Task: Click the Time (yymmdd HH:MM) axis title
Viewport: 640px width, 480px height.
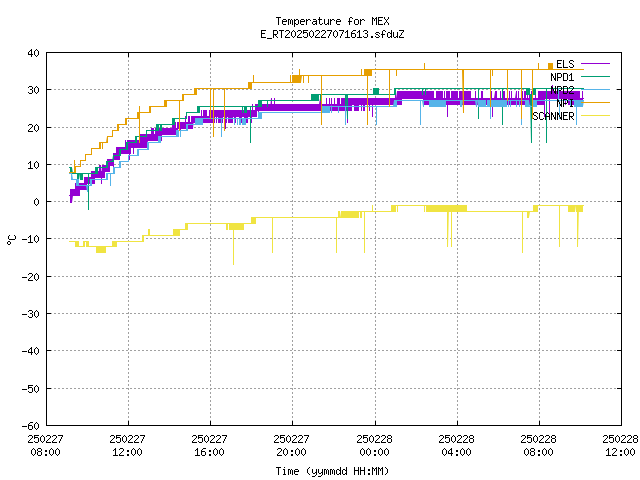Action: pos(332,471)
